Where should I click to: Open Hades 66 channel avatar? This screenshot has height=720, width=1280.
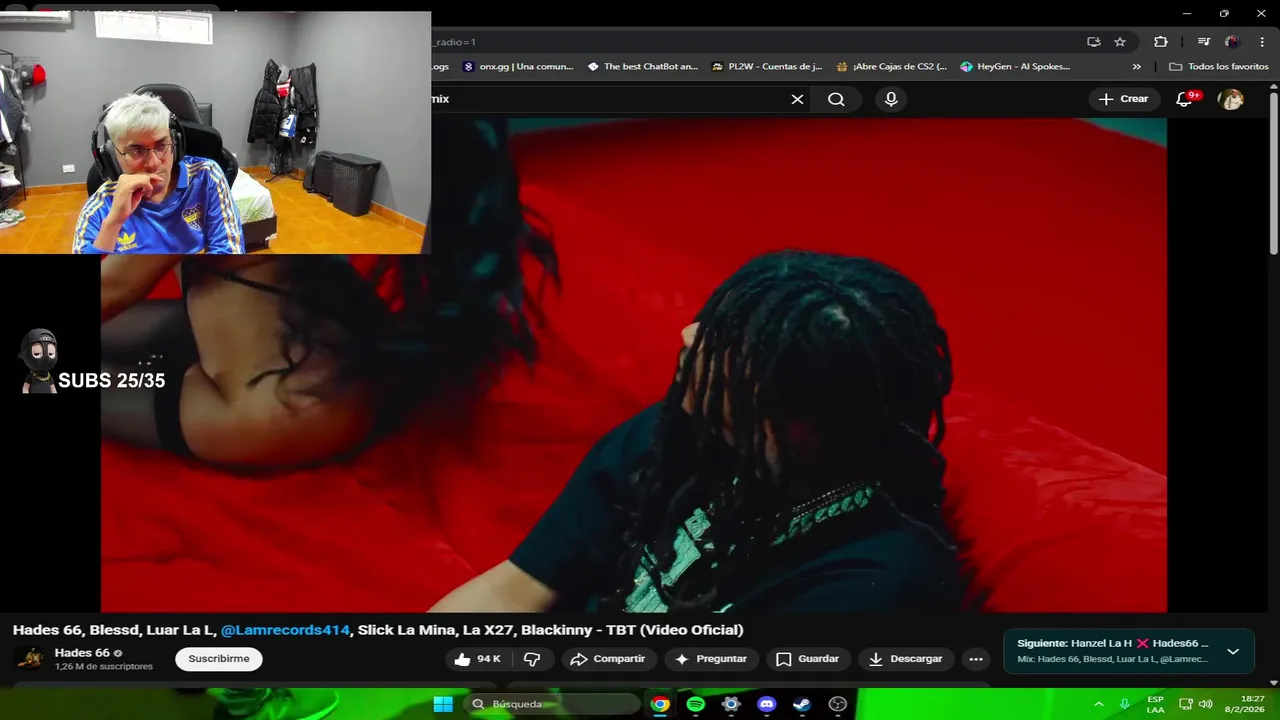pyautogui.click(x=31, y=659)
